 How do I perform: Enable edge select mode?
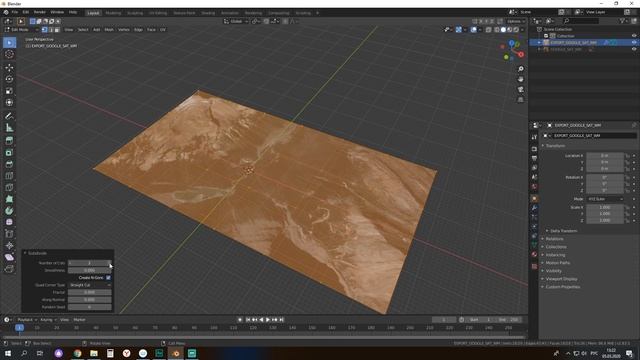point(51,30)
